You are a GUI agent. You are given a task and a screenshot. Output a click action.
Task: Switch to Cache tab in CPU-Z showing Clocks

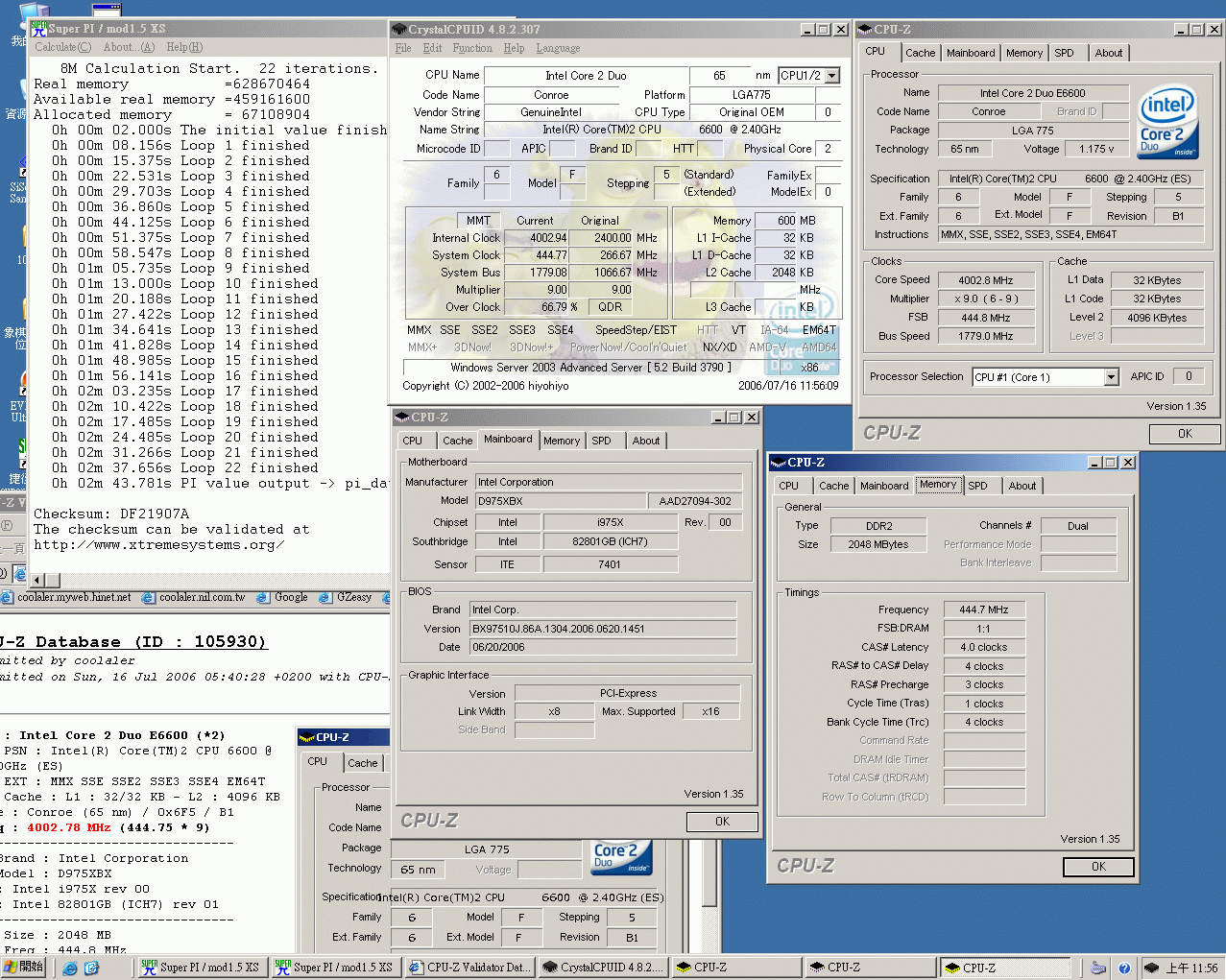[x=920, y=53]
